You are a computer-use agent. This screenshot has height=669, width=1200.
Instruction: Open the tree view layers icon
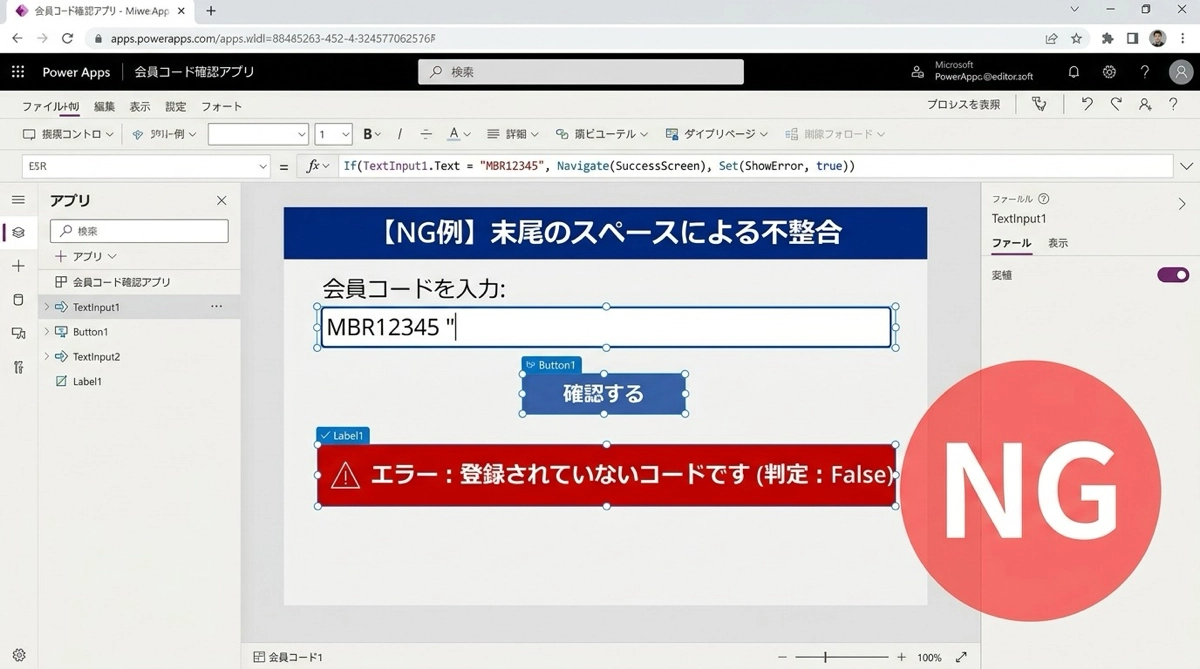pyautogui.click(x=18, y=232)
